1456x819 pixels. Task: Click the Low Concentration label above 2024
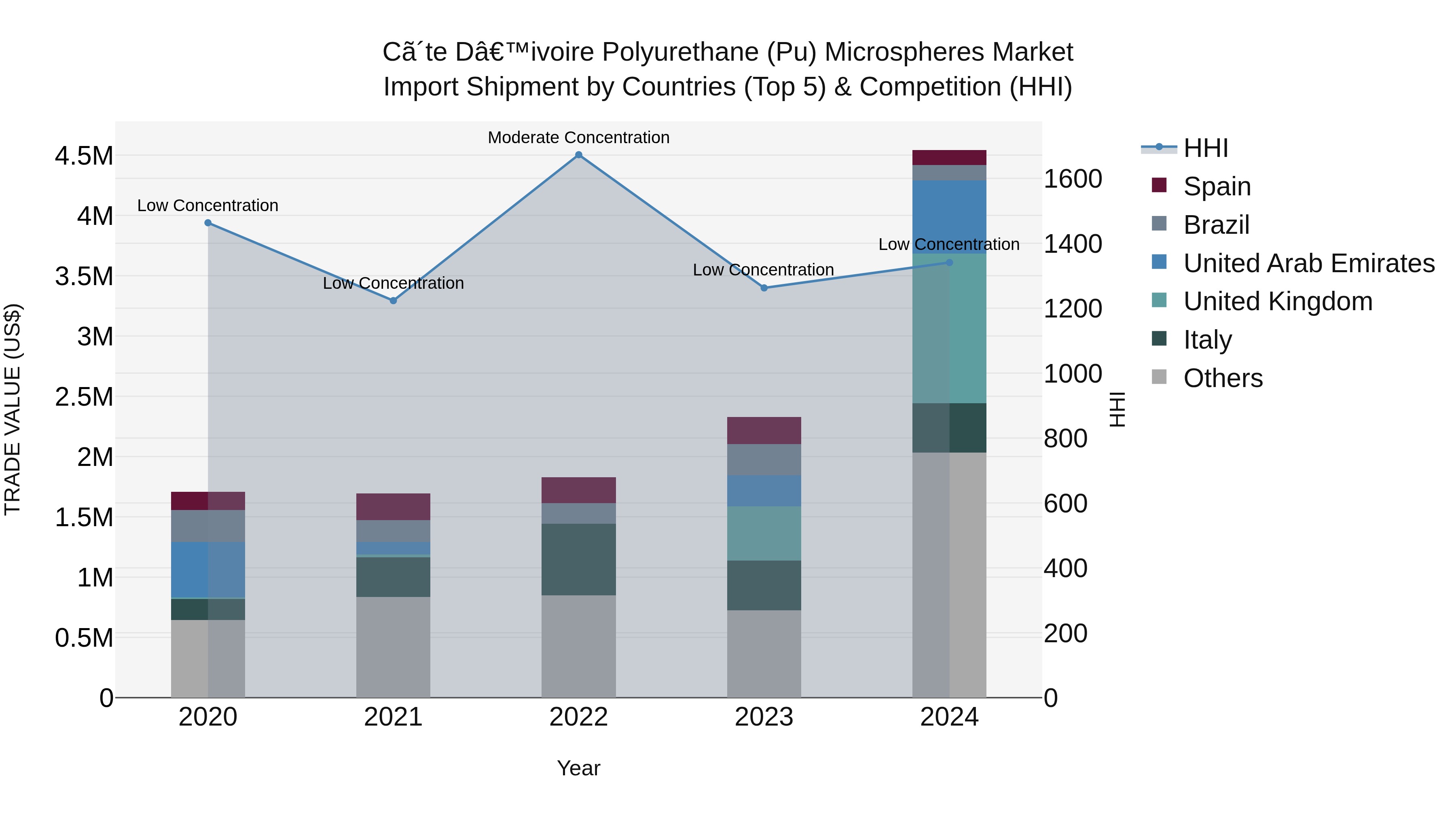pyautogui.click(x=949, y=244)
